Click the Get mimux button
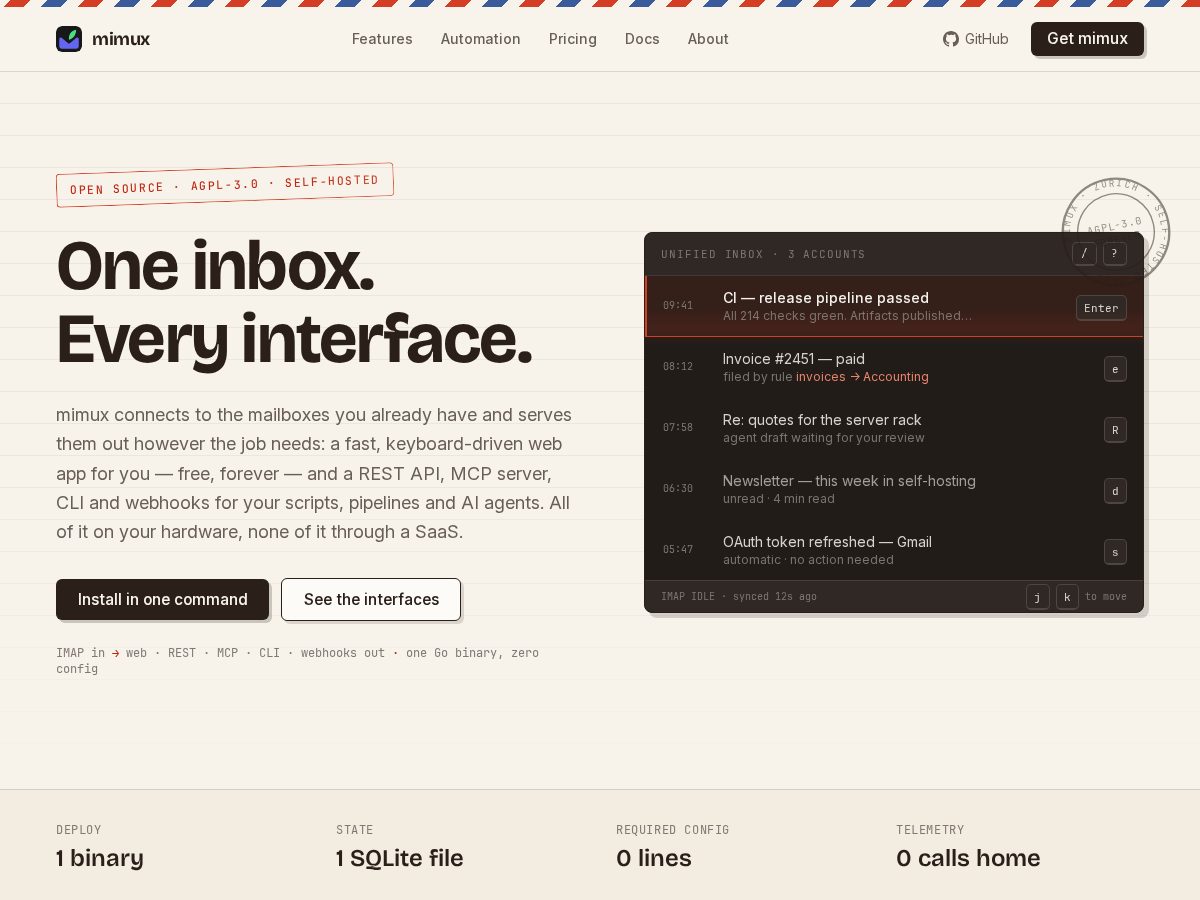 [1087, 39]
